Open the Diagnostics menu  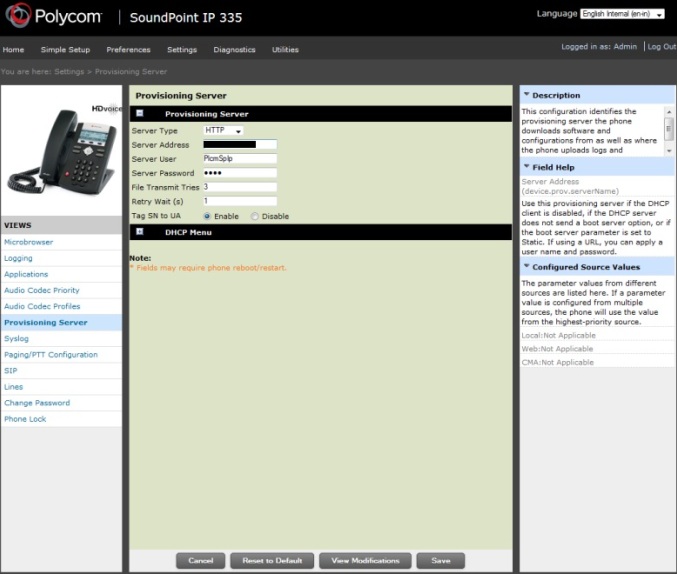coord(234,50)
